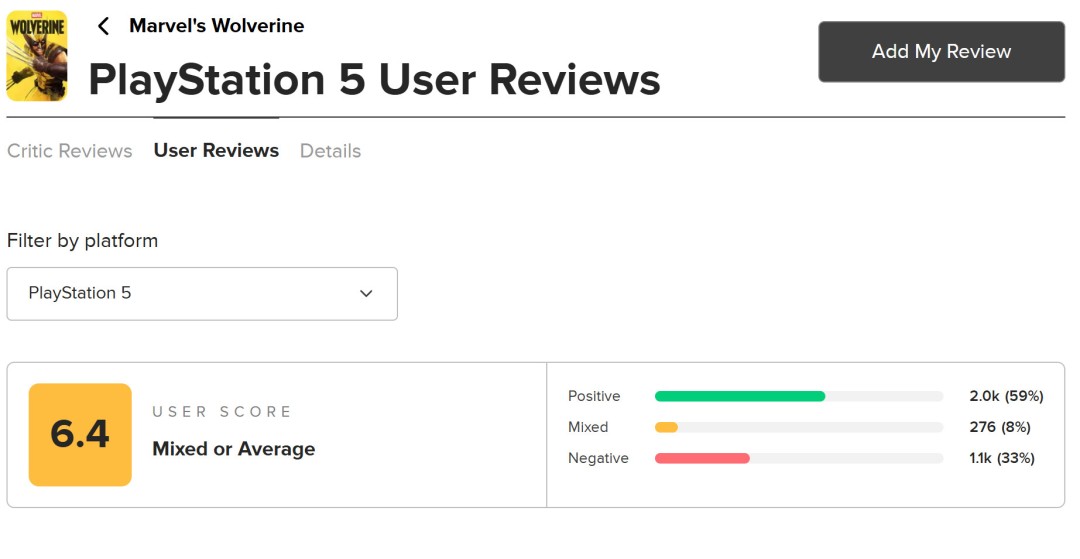Screen dimensions: 1080x559
Task: Click the Negative label
Action: (598, 458)
